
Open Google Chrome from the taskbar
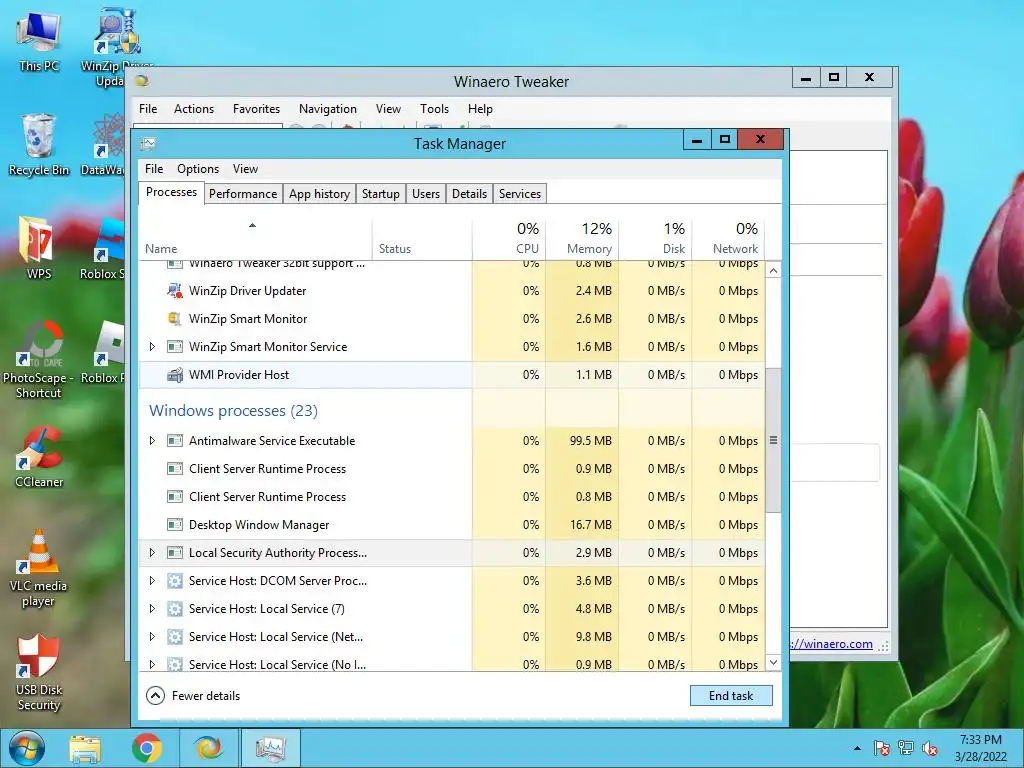tap(147, 748)
